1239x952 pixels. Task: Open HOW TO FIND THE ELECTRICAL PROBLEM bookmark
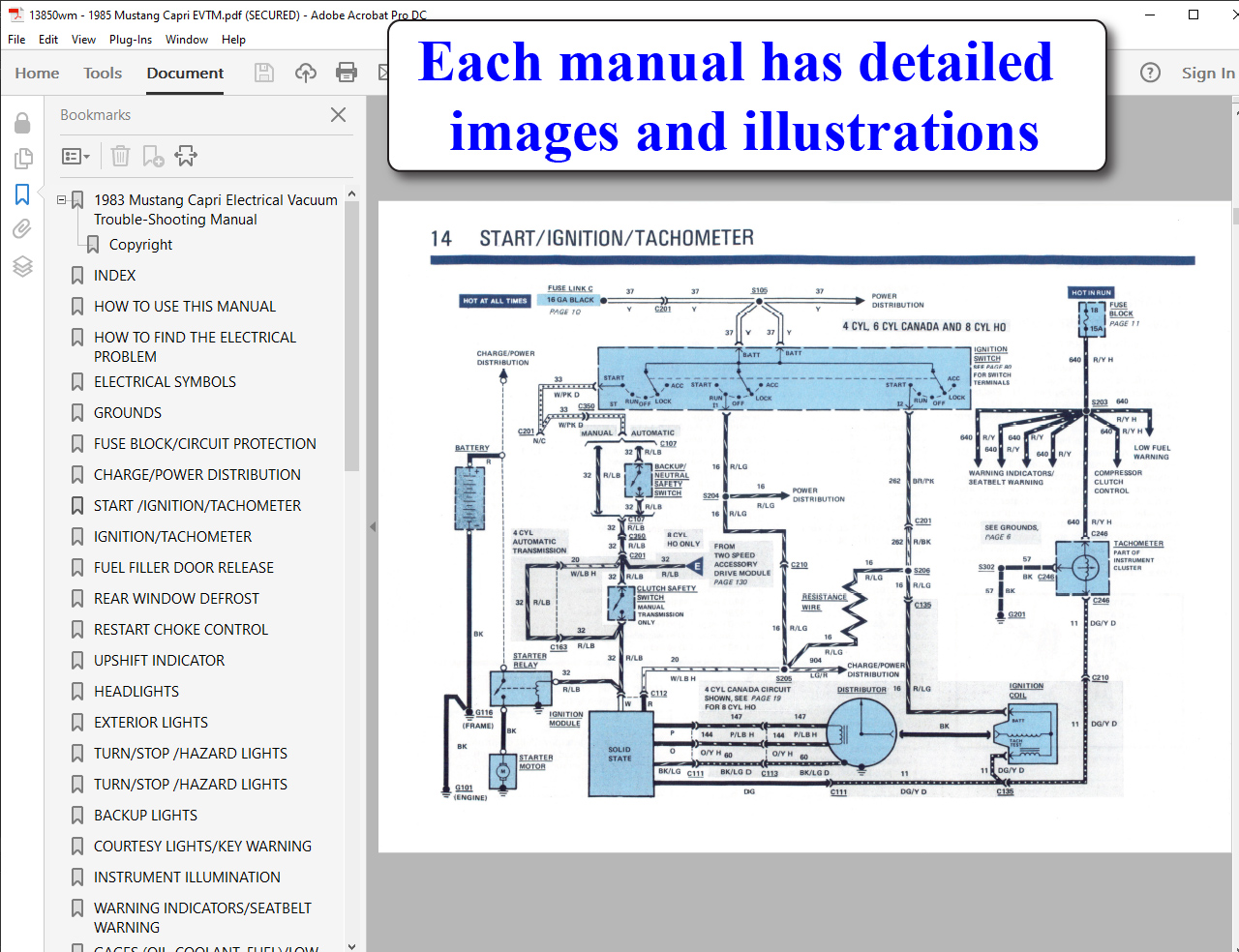coord(195,347)
